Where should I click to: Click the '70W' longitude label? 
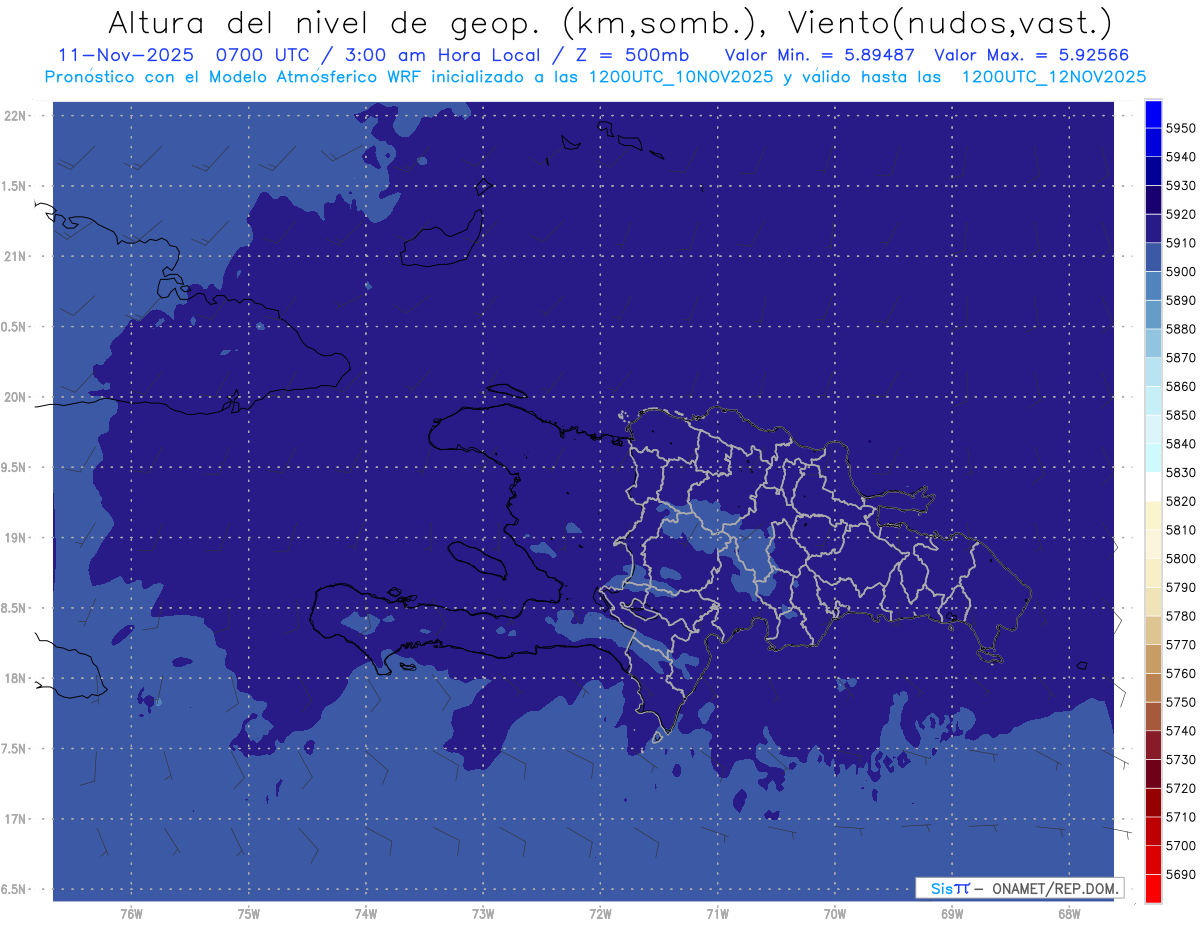point(834,913)
